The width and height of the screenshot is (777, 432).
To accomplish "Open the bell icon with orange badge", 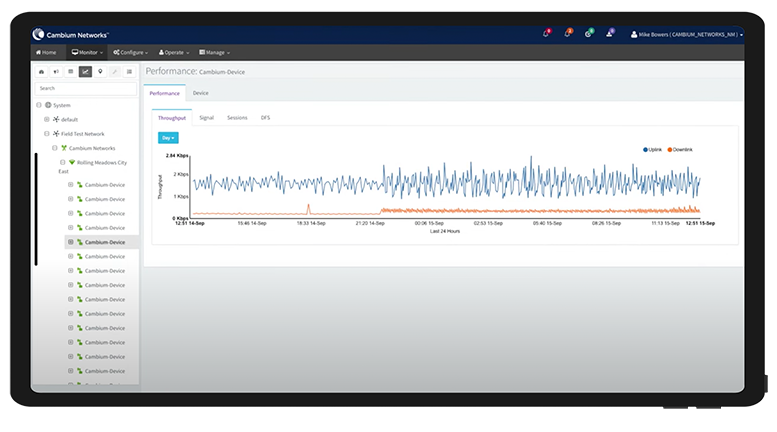I will click(x=567, y=34).
